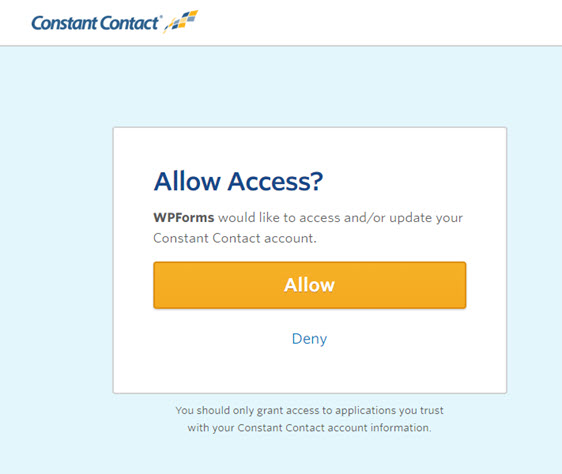Click the word 'Access' in the heading
Image resolution: width=562 pixels, height=474 pixels.
(267, 181)
